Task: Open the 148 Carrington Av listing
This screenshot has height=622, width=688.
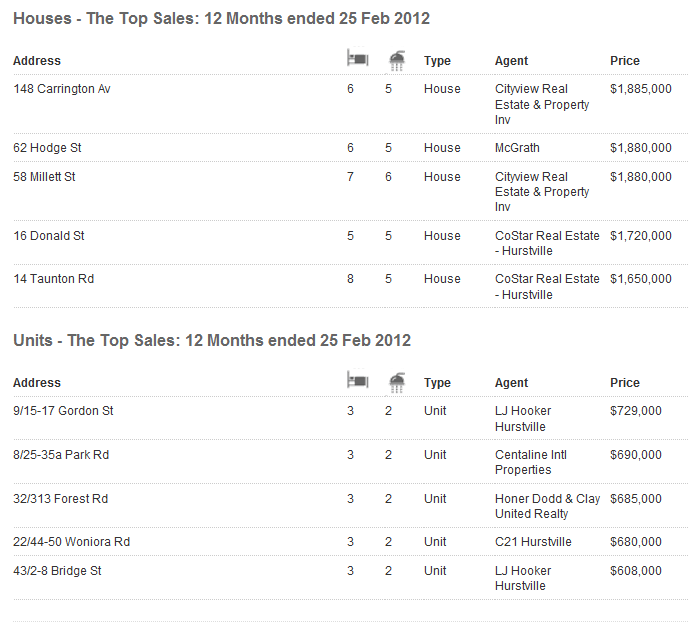Action: pos(62,89)
